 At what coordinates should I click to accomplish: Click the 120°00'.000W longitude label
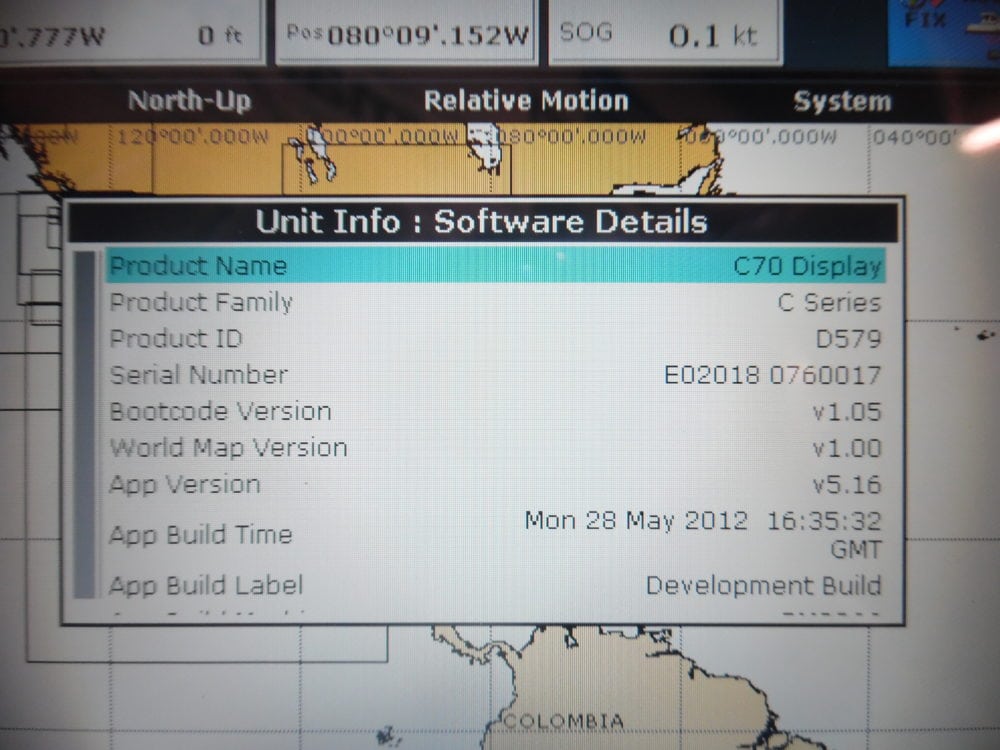click(193, 136)
